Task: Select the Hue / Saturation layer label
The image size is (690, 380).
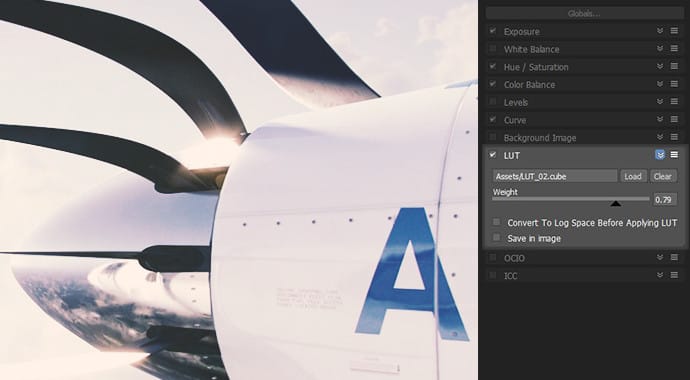Action: click(536, 67)
